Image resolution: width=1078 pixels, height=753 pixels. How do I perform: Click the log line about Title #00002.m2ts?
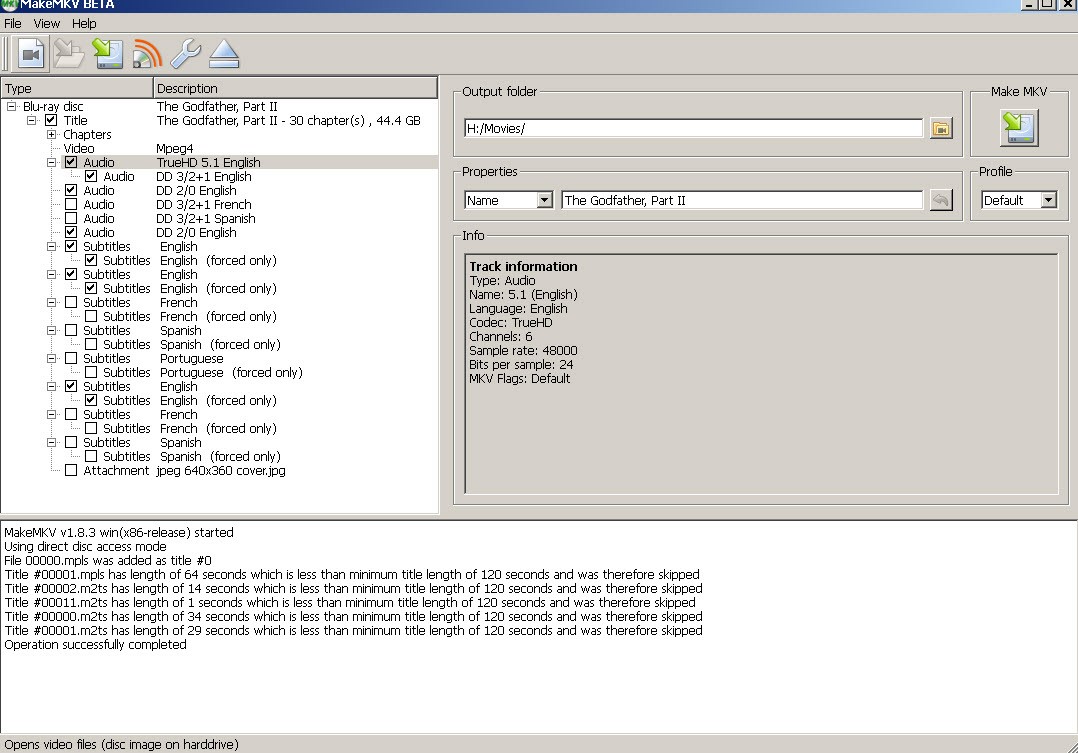(353, 589)
